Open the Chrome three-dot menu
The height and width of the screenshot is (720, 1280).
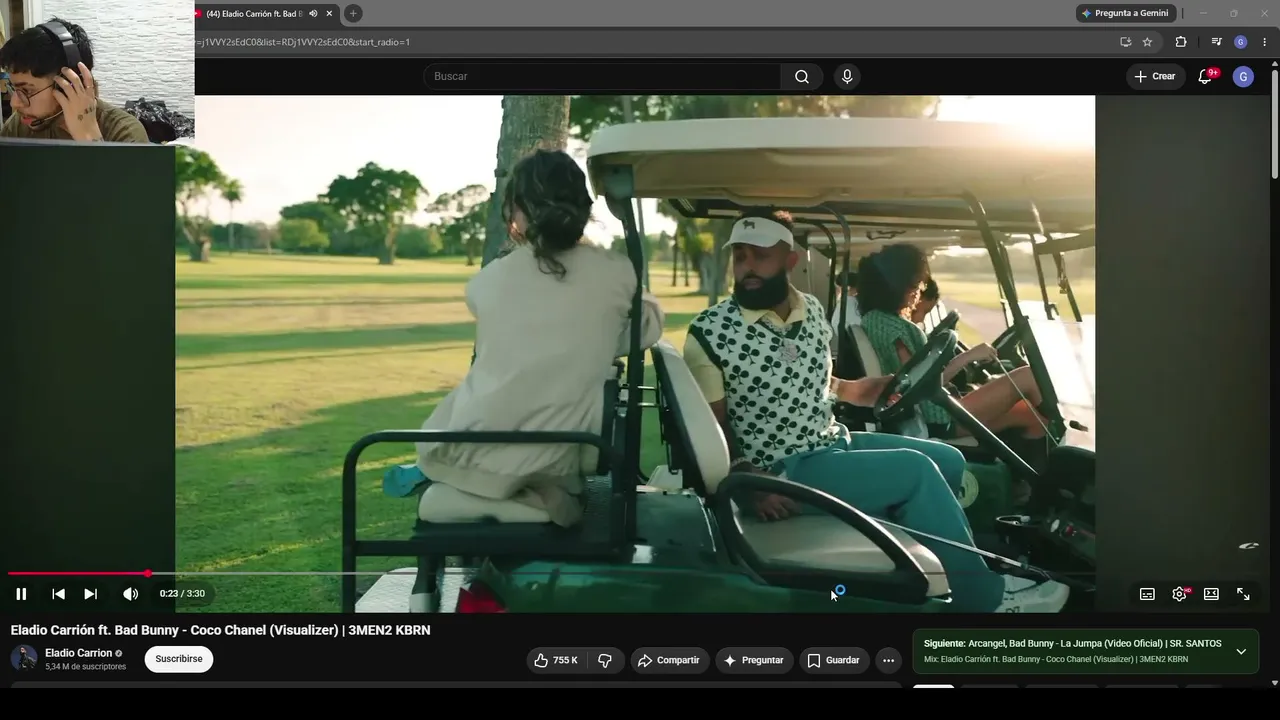coord(1265,42)
